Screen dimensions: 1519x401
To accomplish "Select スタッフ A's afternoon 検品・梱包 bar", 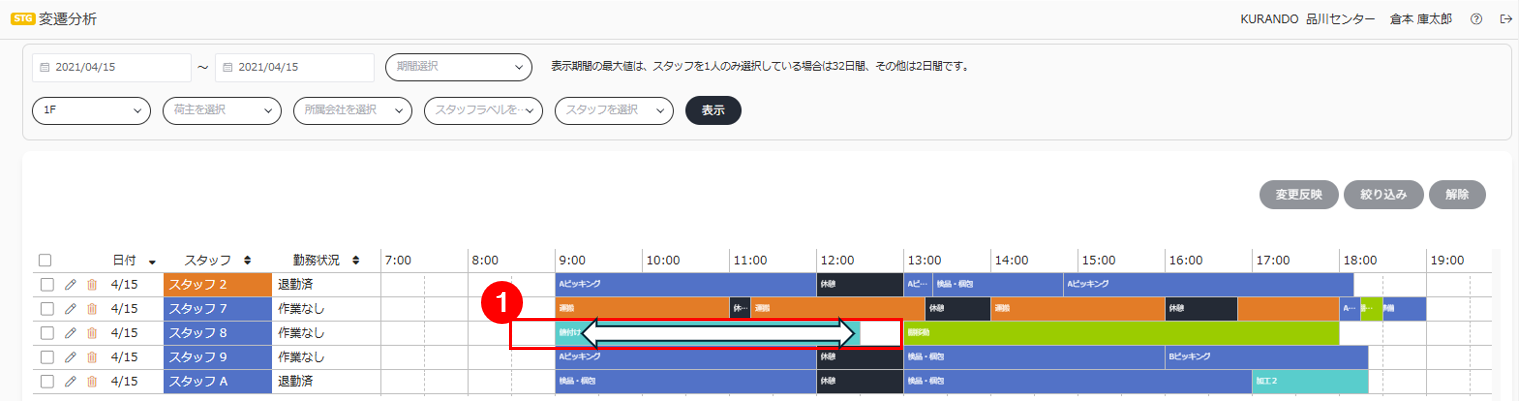I will click(x=1078, y=381).
